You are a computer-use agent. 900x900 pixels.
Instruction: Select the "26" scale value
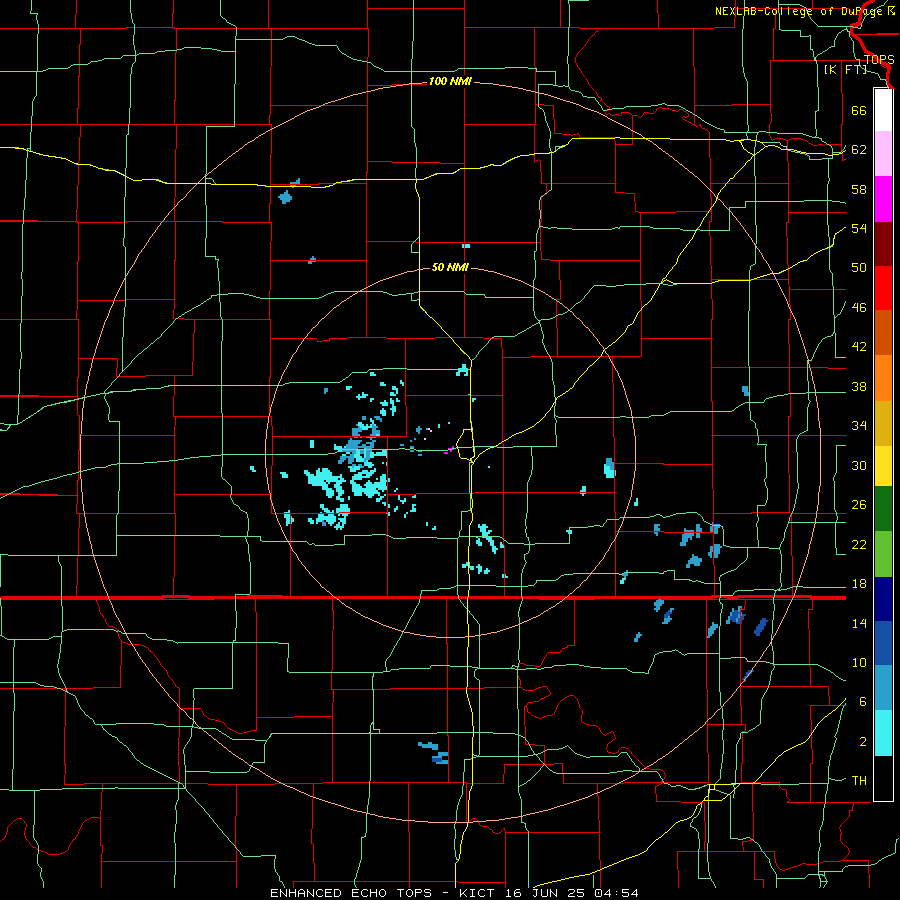point(859,505)
